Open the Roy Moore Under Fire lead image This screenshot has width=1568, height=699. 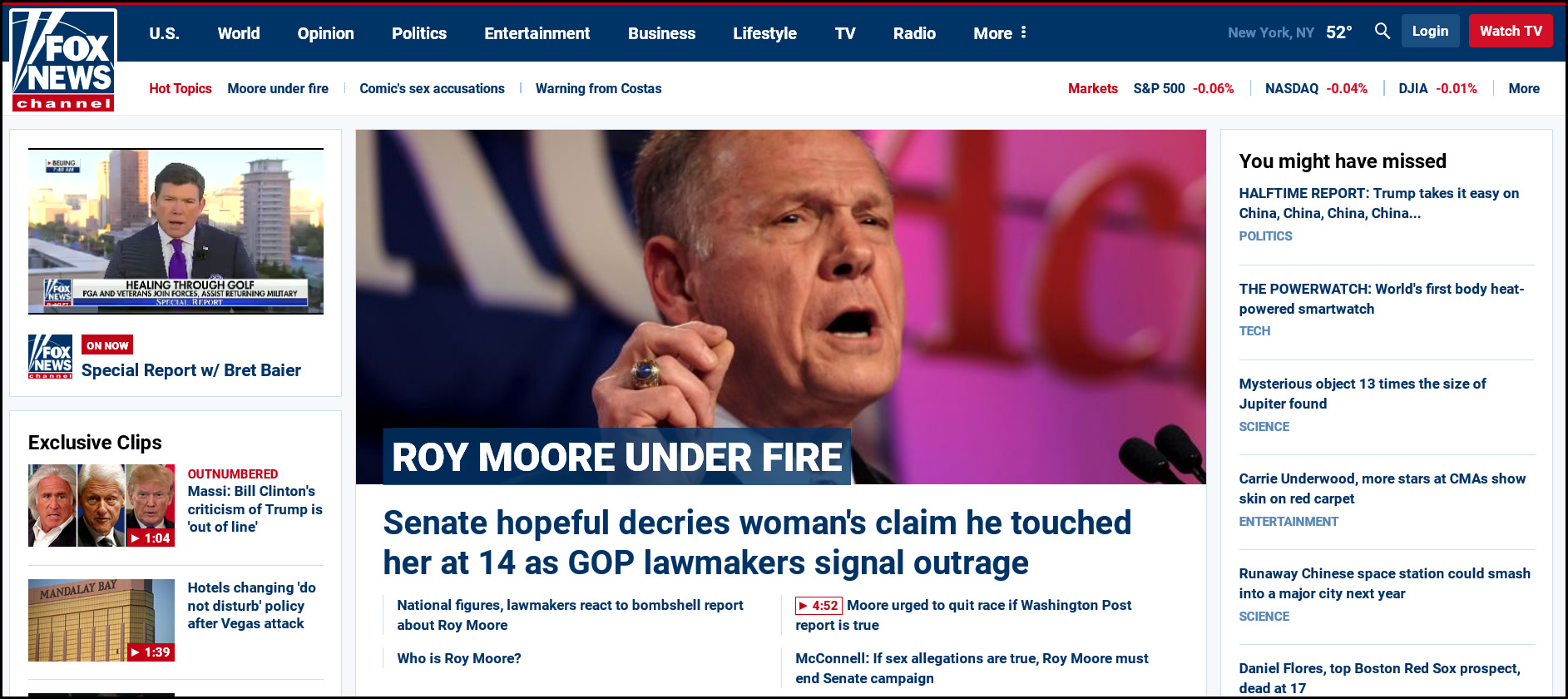coord(780,306)
